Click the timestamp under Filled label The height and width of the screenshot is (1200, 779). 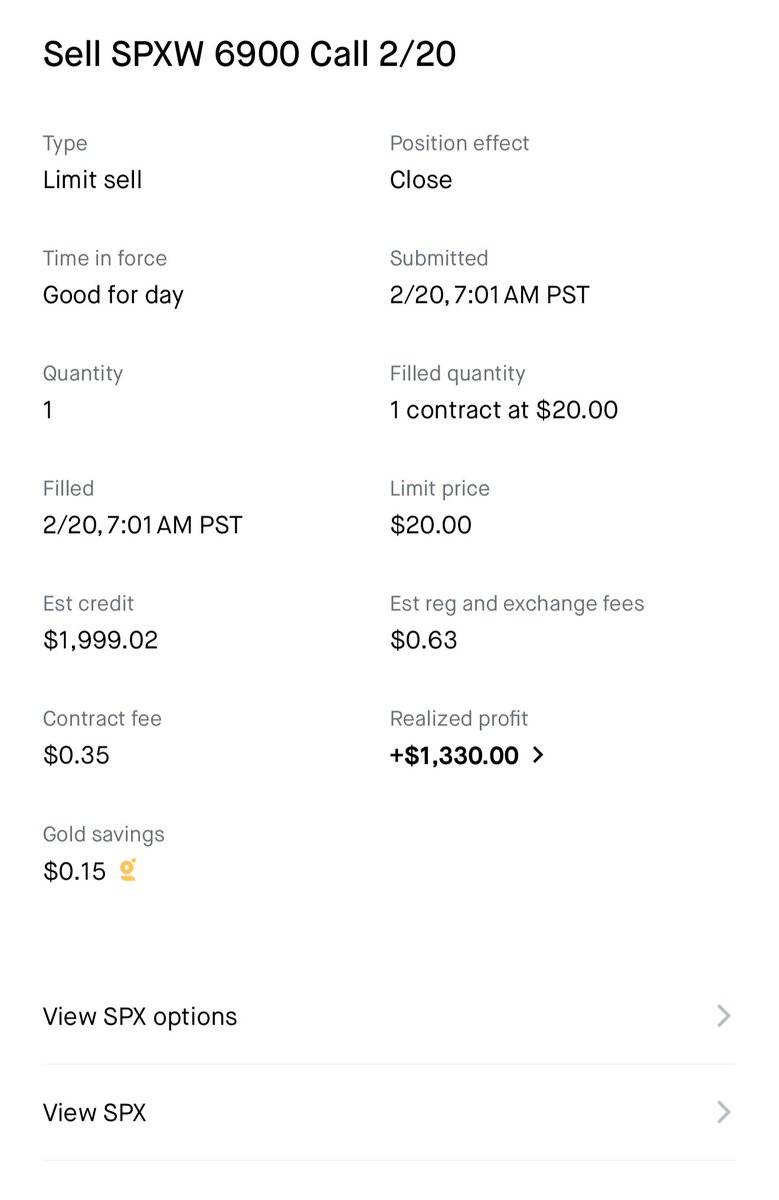tap(142, 525)
